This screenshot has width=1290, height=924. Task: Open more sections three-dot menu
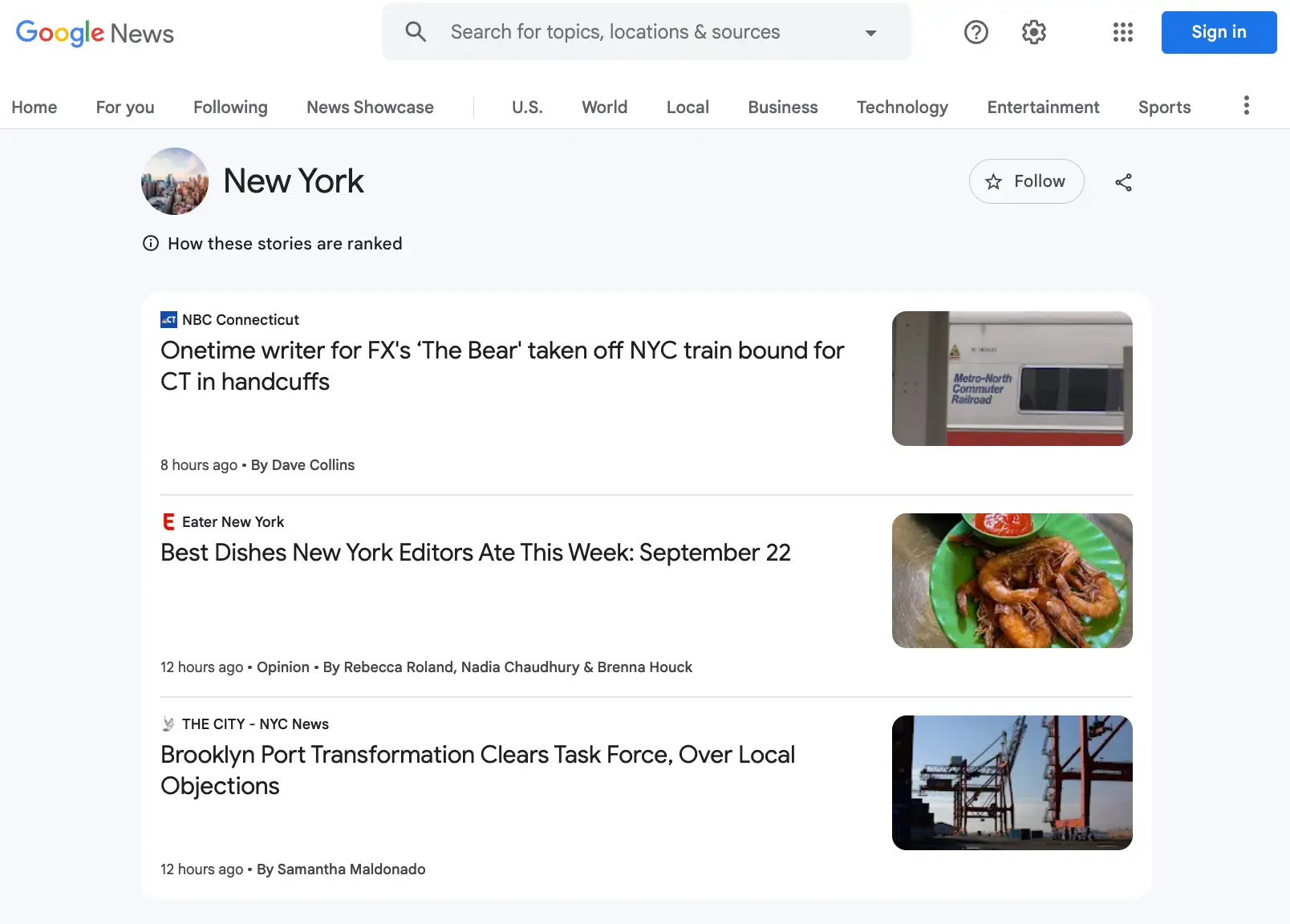[x=1246, y=106]
